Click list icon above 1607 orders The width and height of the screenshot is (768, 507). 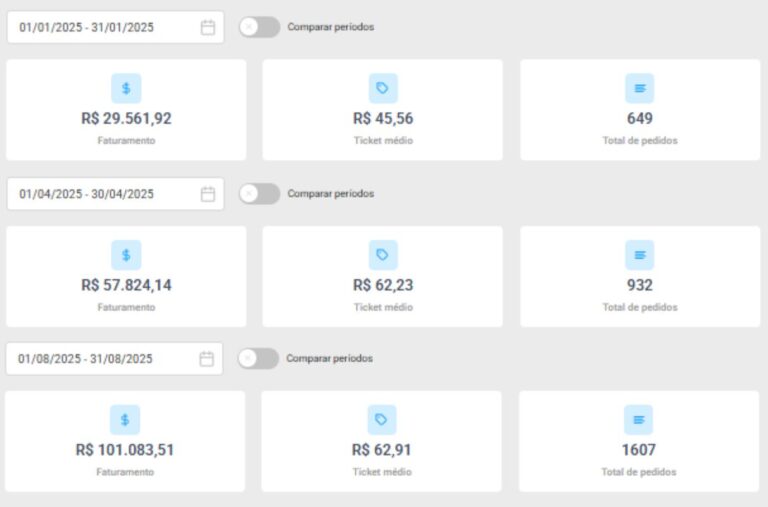coord(639,420)
